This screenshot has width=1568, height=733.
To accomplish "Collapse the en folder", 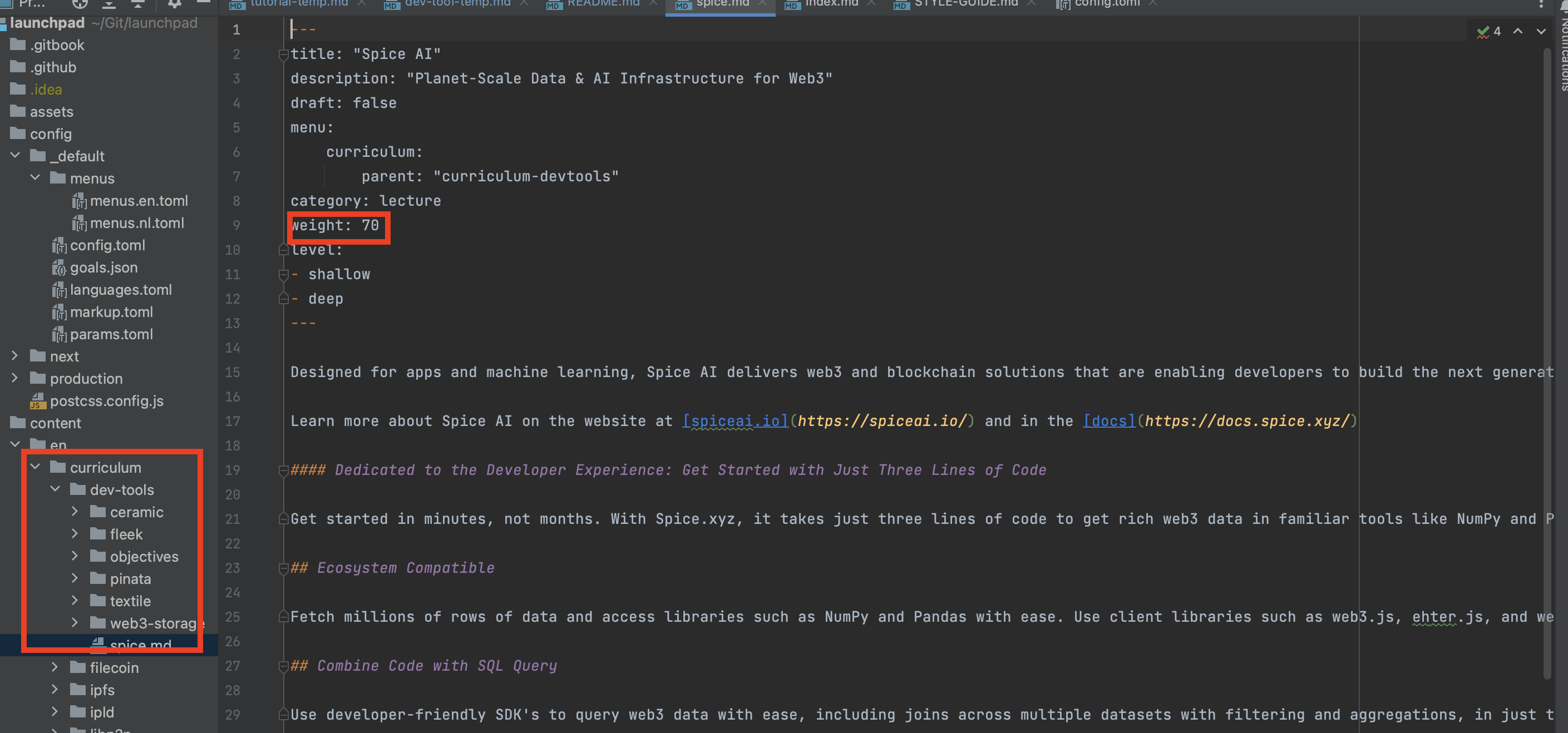I will point(15,444).
